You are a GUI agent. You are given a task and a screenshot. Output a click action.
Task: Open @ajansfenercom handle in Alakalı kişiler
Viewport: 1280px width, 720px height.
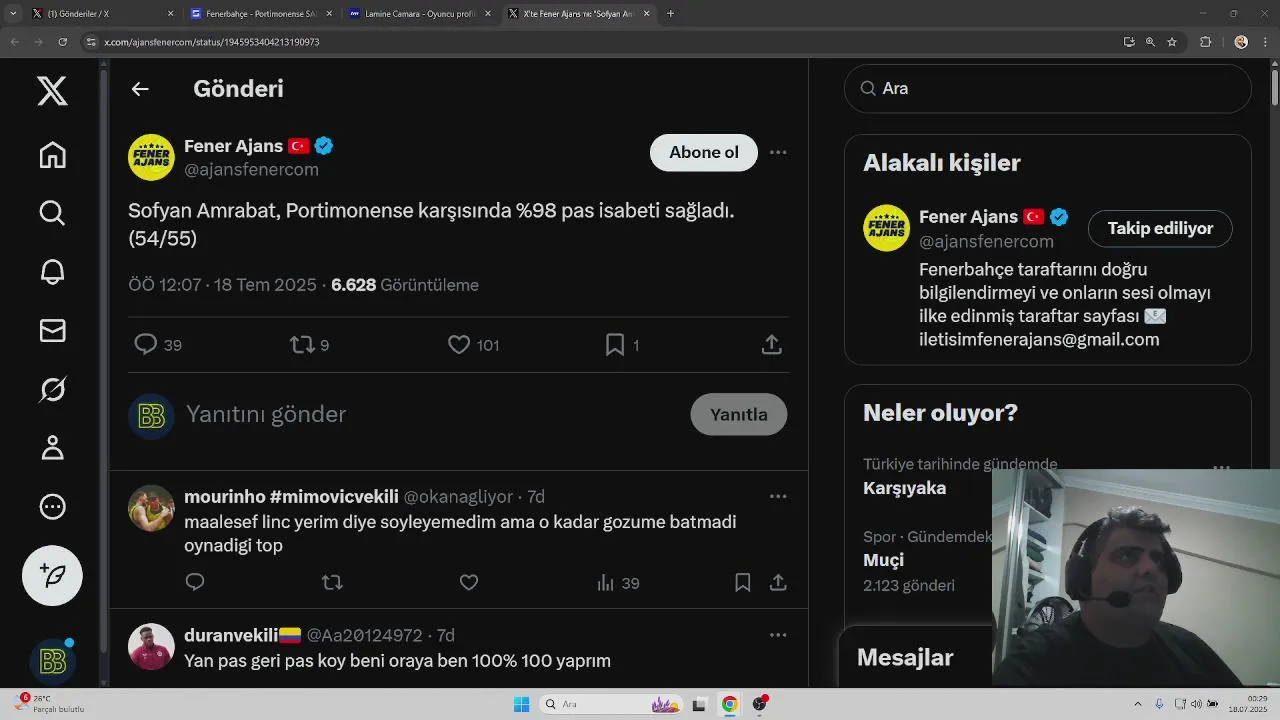click(986, 242)
